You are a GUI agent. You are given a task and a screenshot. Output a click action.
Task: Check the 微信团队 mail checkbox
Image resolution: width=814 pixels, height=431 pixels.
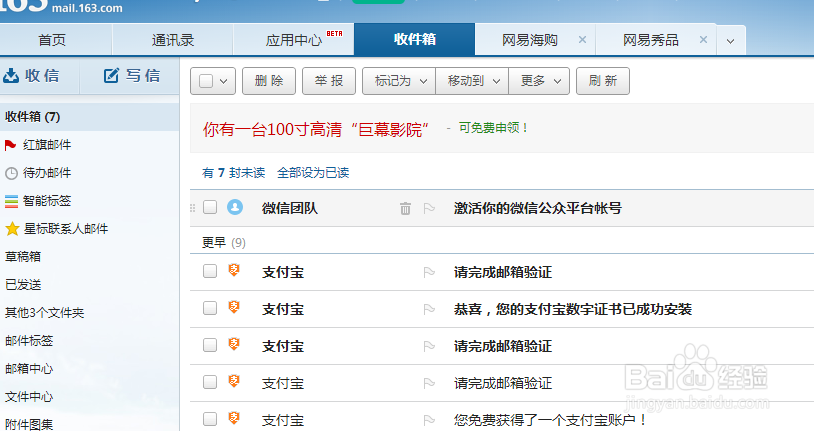pyautogui.click(x=210, y=207)
